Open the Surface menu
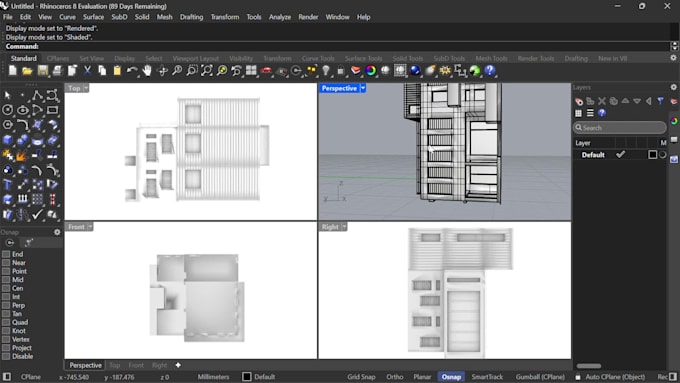This screenshot has height=383, width=680. tap(93, 17)
